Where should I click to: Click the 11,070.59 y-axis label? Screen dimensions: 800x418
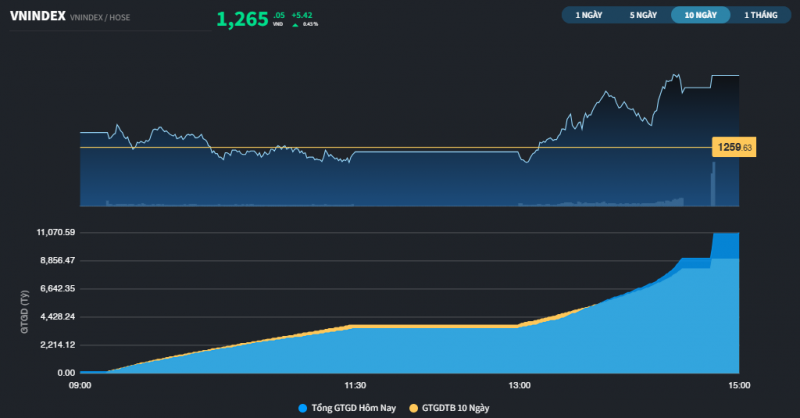56,232
